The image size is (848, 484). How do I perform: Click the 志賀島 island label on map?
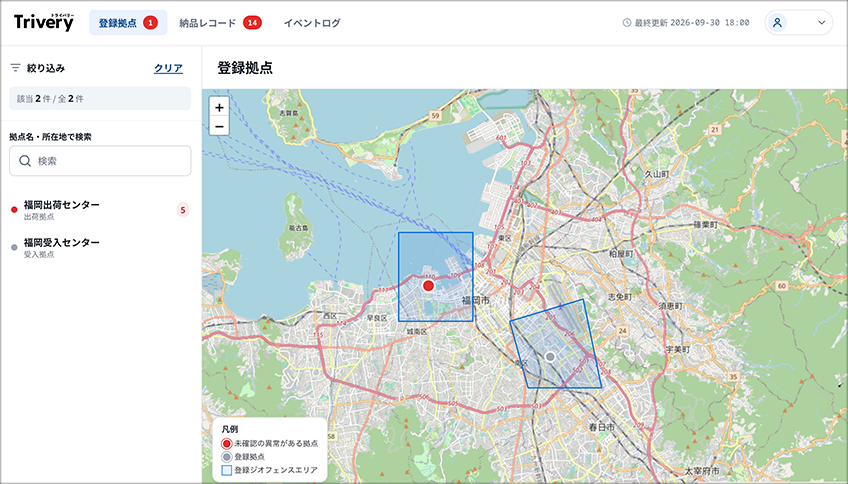point(288,114)
